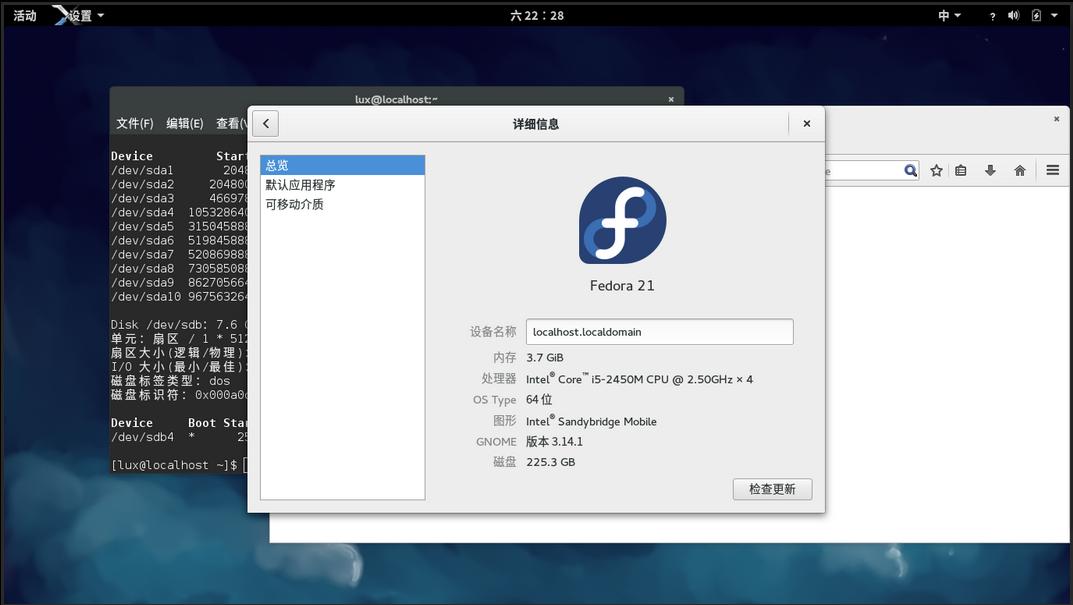The image size is (1073, 605).
Task: Click the battery status icon
Action: tap(1036, 15)
